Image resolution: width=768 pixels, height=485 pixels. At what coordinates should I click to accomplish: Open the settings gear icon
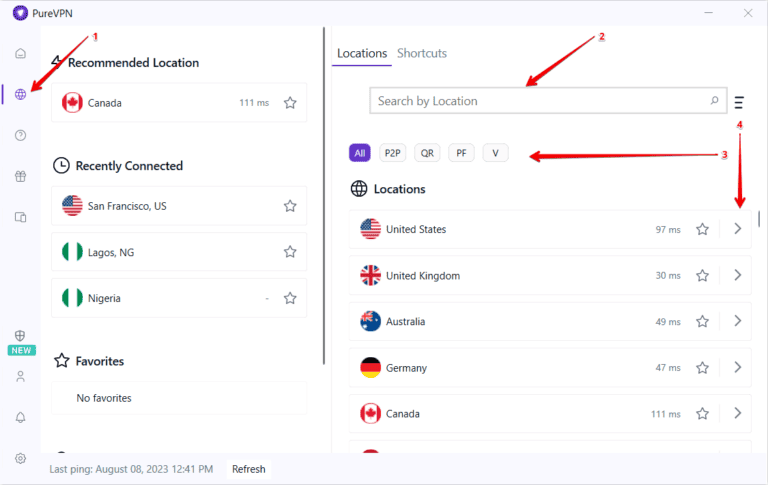20,458
